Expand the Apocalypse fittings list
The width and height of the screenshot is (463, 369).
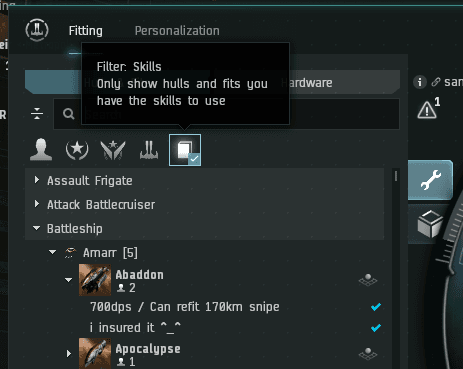pyautogui.click(x=69, y=353)
